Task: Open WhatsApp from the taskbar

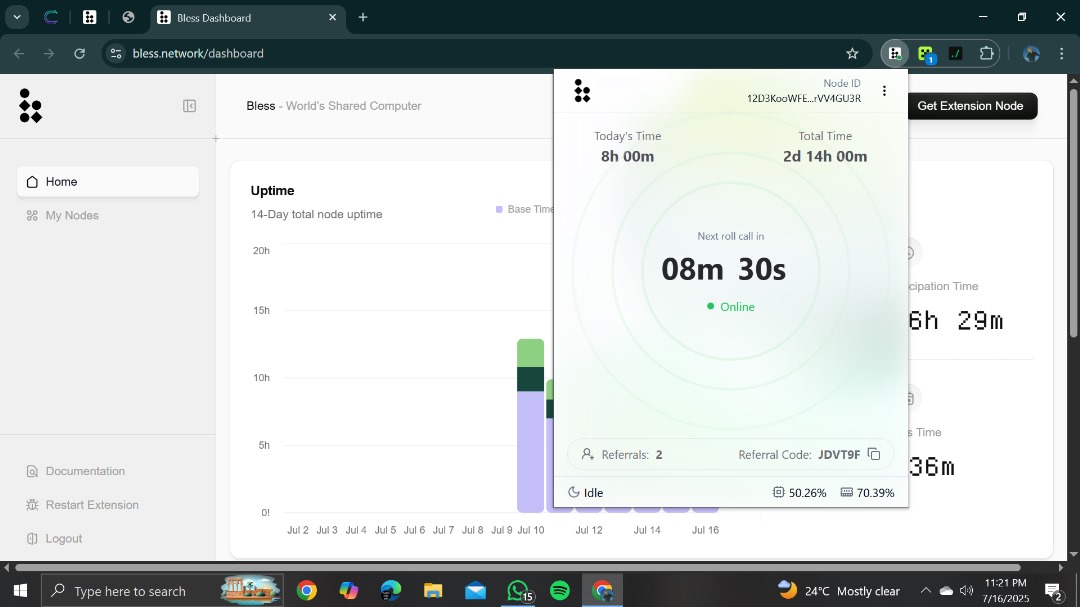Action: (518, 590)
